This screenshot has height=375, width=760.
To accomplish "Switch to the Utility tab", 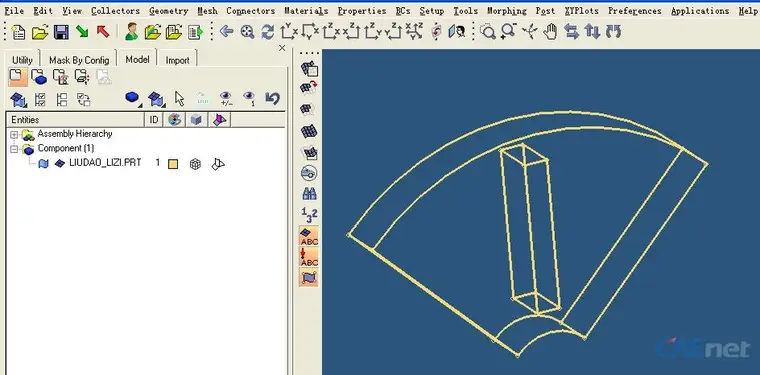I will coord(22,60).
